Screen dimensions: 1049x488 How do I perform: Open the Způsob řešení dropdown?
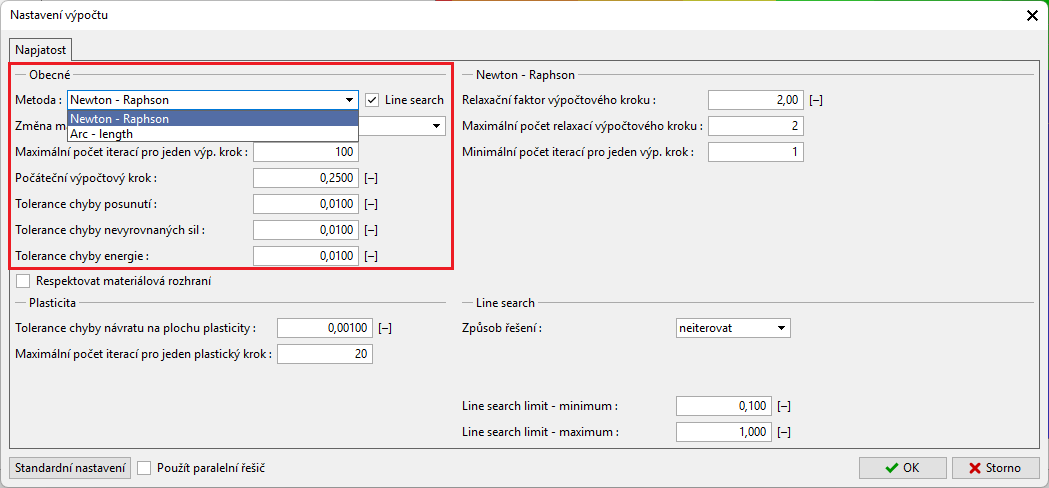734,328
